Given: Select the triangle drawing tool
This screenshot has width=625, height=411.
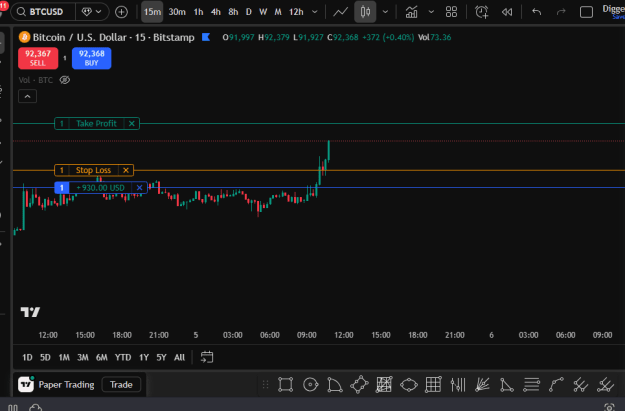Looking at the screenshot, I should coord(507,385).
